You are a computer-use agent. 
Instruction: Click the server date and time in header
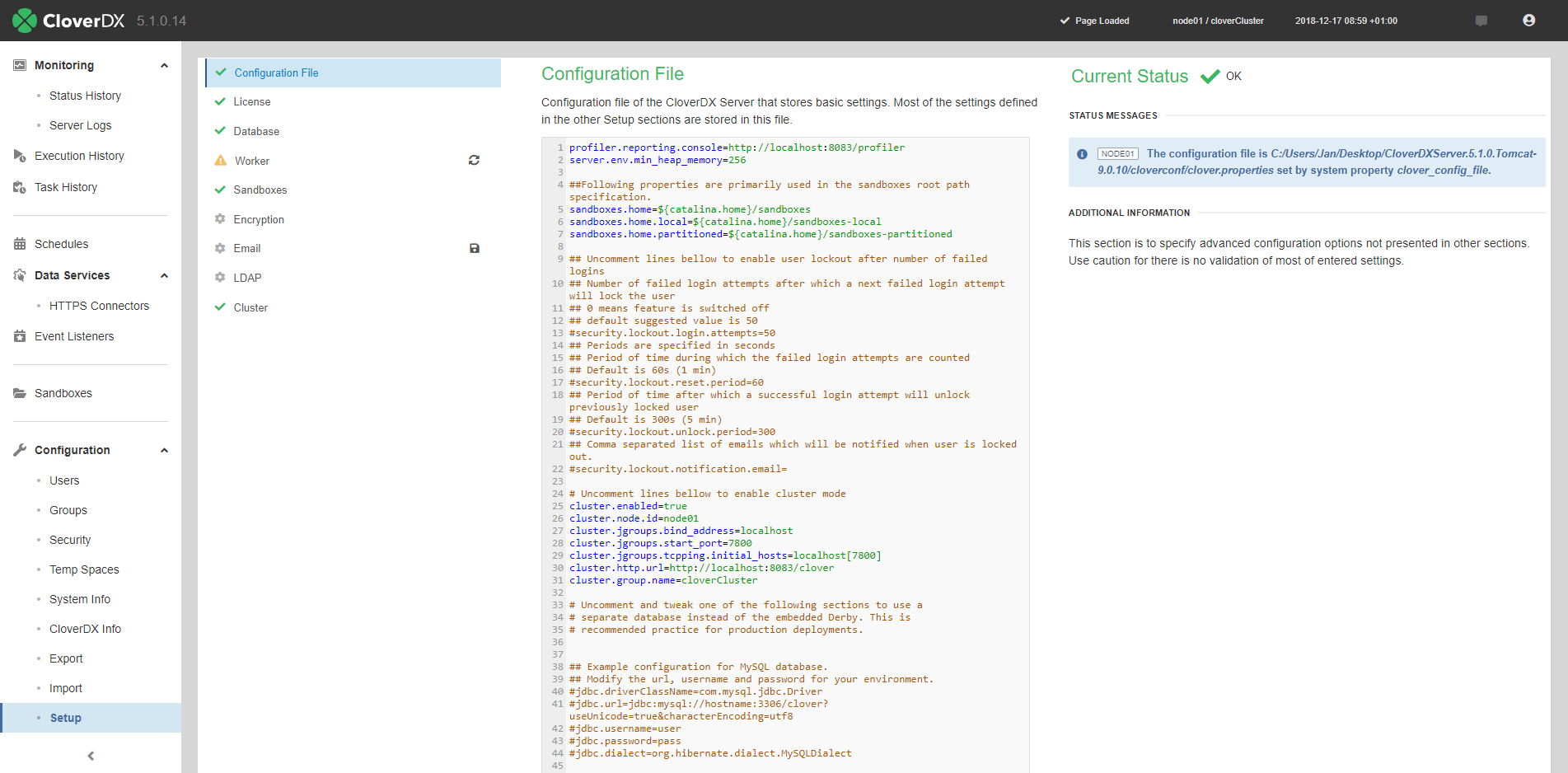[x=1346, y=21]
